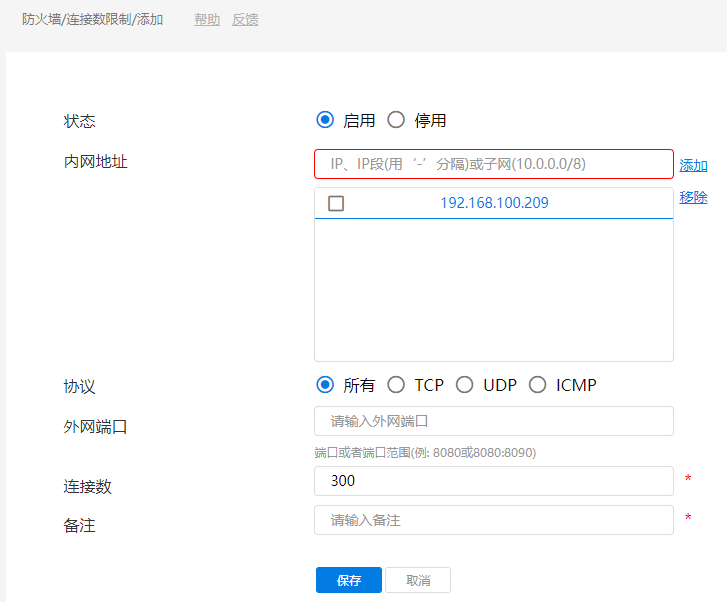The width and height of the screenshot is (727, 602).
Task: Open the 反馈 feedback link
Action: point(245,19)
